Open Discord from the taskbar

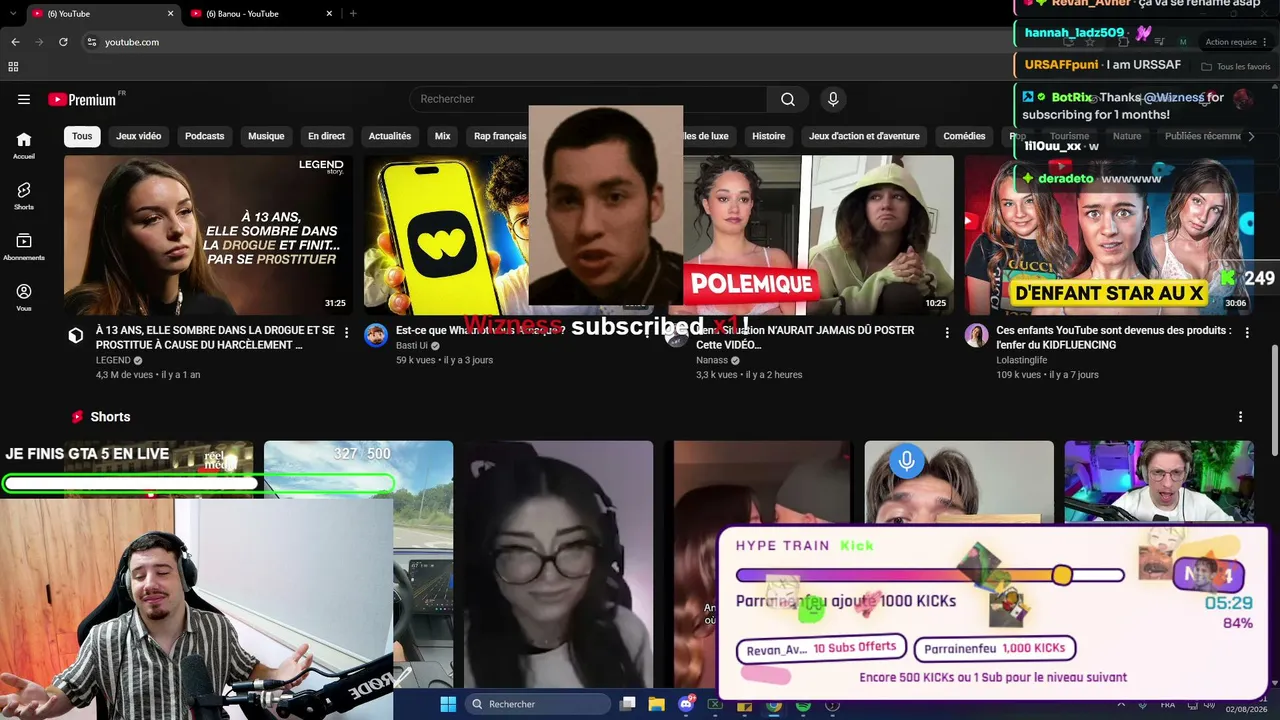pyautogui.click(x=686, y=704)
